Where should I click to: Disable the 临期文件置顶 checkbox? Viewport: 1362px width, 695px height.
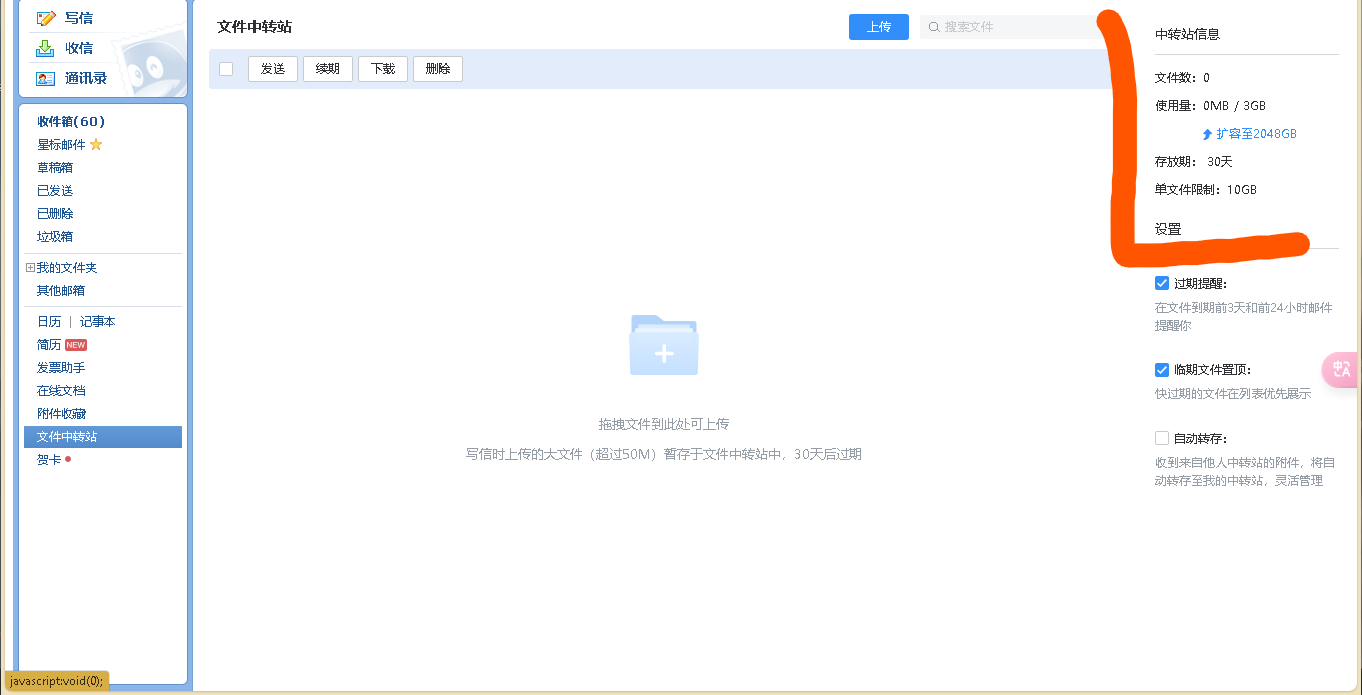(1162, 369)
